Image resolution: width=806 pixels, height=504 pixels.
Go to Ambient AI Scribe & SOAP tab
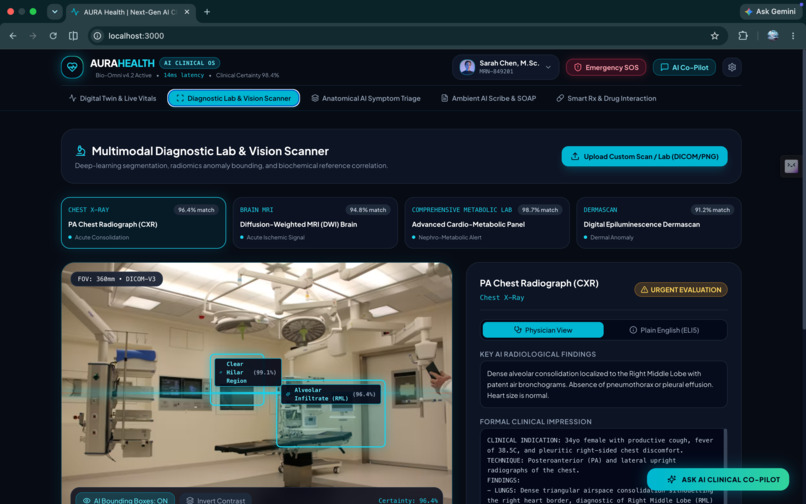488,98
